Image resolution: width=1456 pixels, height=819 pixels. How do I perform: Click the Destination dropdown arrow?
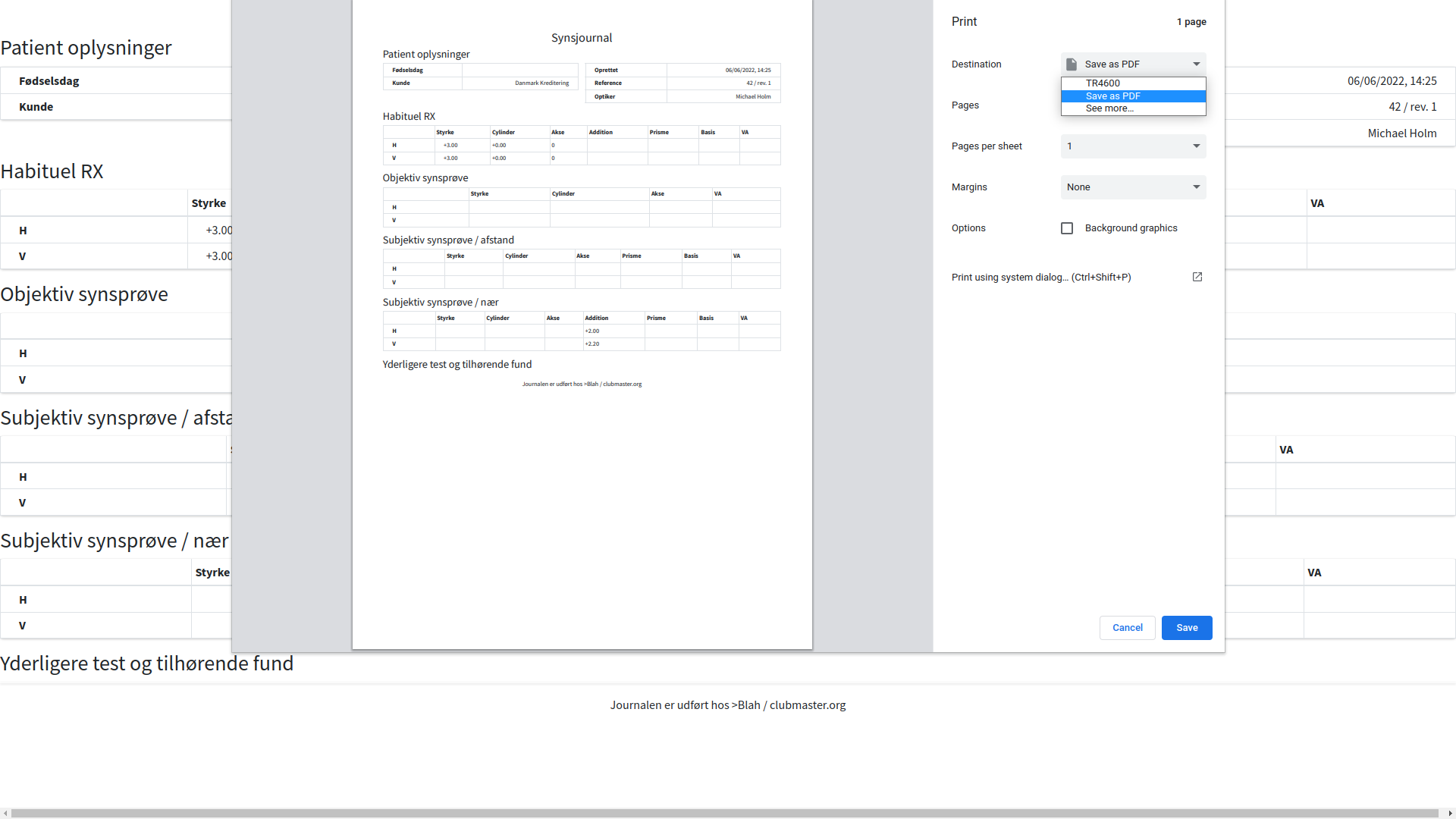[x=1197, y=64]
